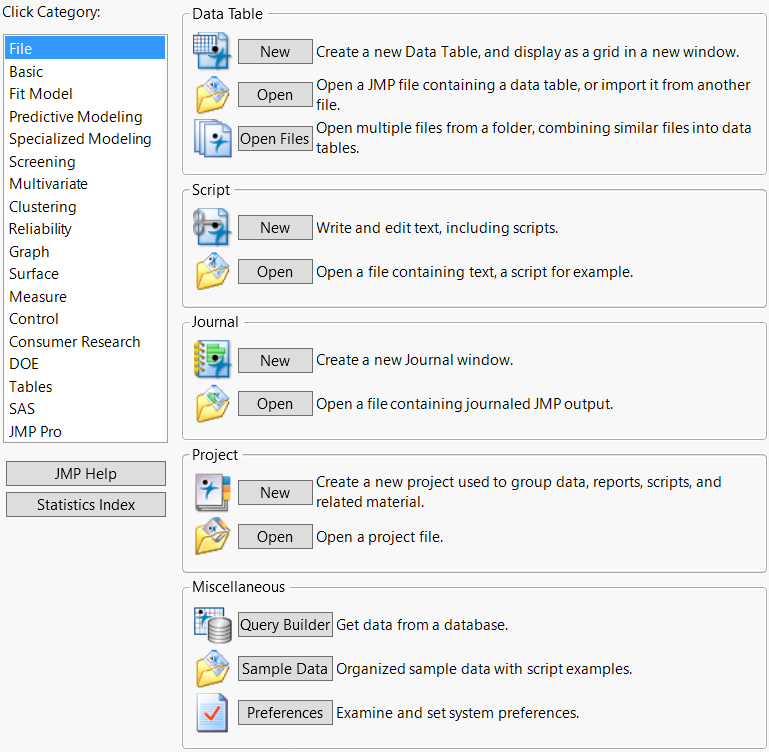Select the Screening category

click(85, 161)
